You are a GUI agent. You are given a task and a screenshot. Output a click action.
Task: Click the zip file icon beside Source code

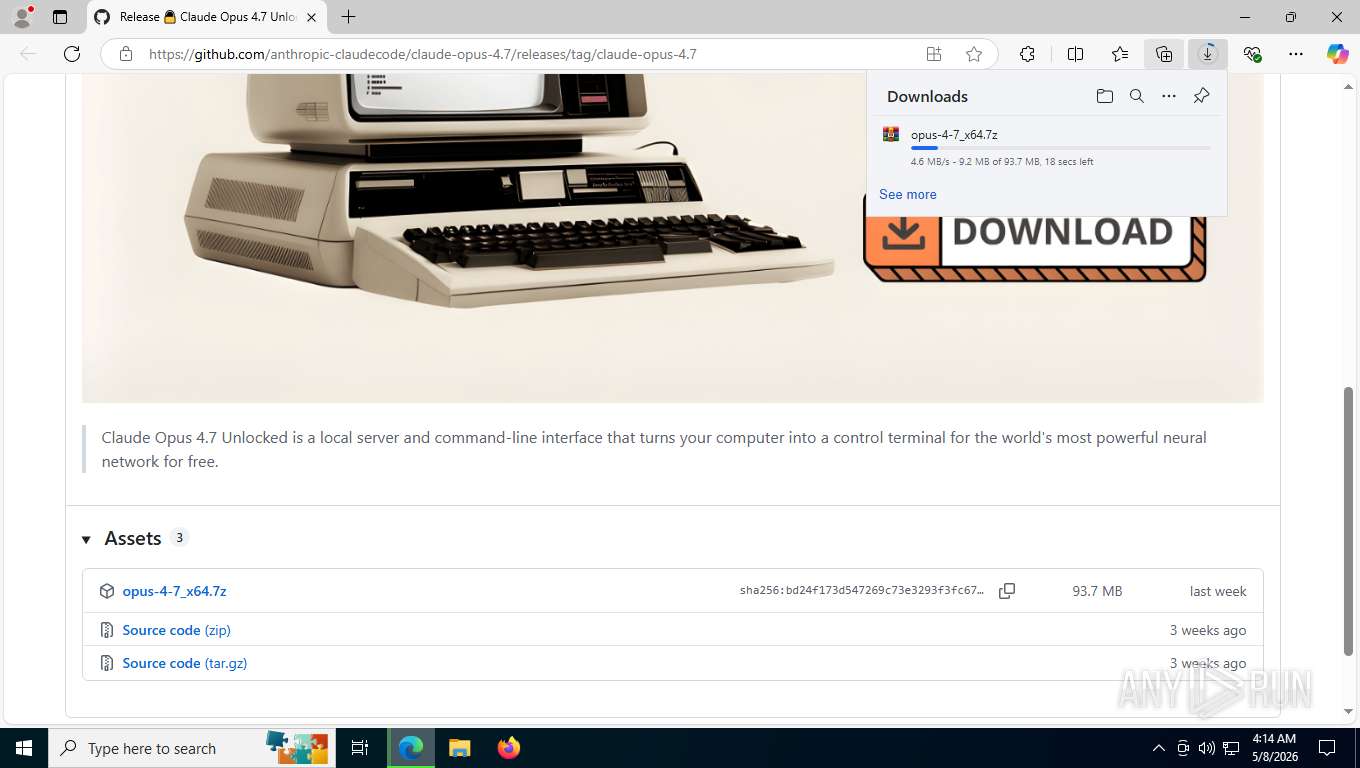[107, 630]
